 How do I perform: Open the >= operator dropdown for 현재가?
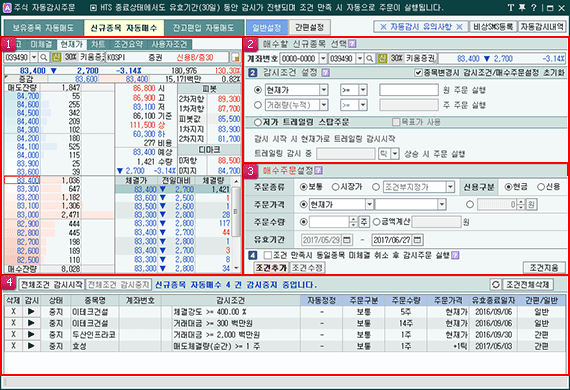tap(362, 90)
